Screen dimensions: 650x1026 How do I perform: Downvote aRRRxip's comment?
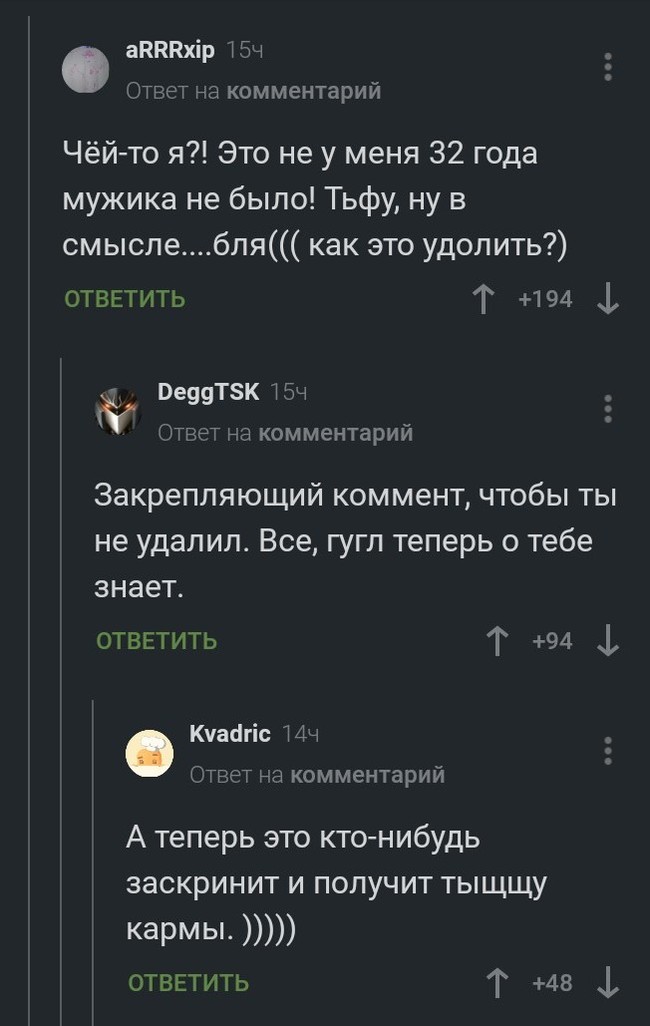607,298
